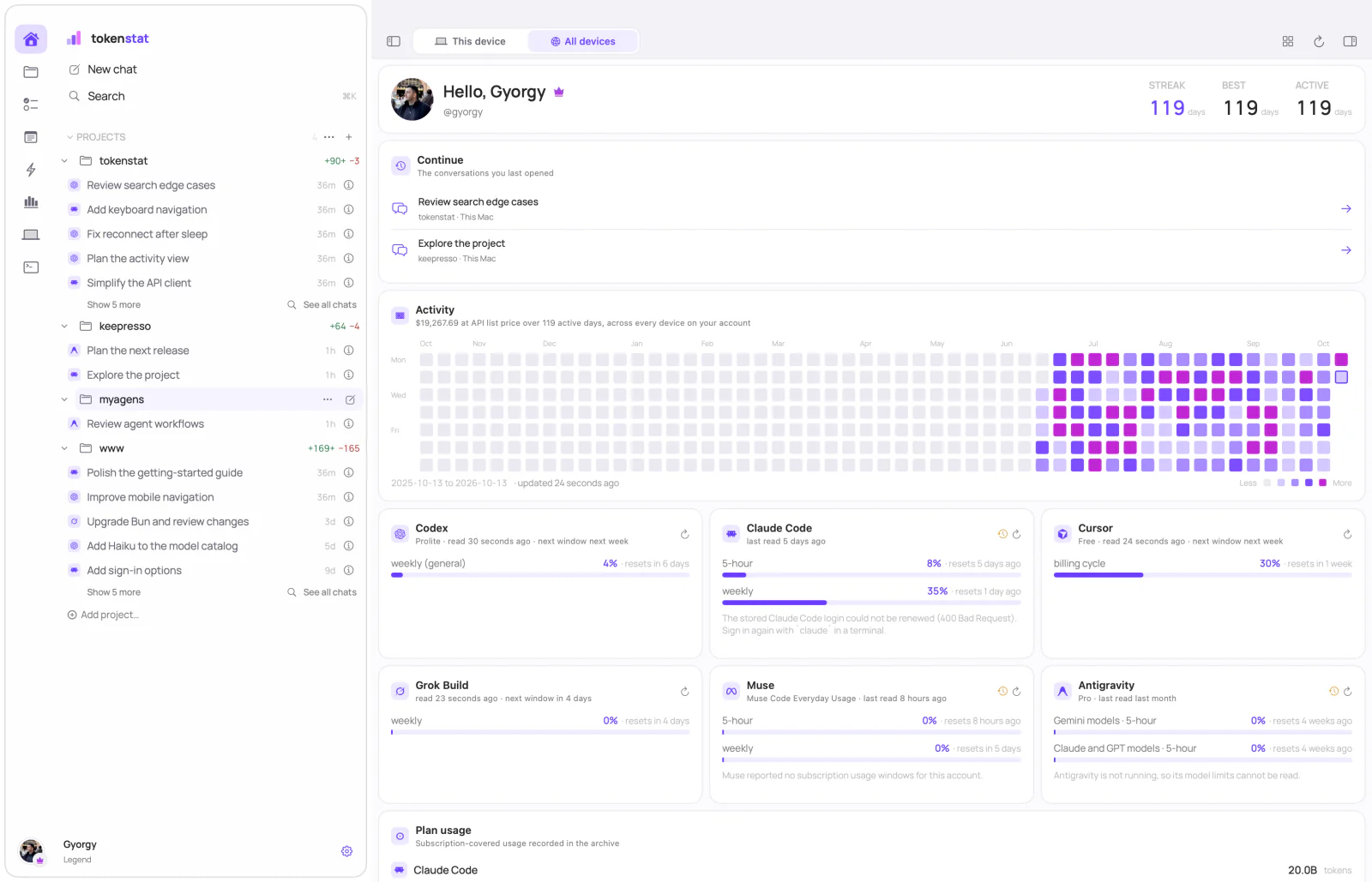Click the Claude Code weekly usage bar
This screenshot has width=1372, height=882.
pos(871,603)
